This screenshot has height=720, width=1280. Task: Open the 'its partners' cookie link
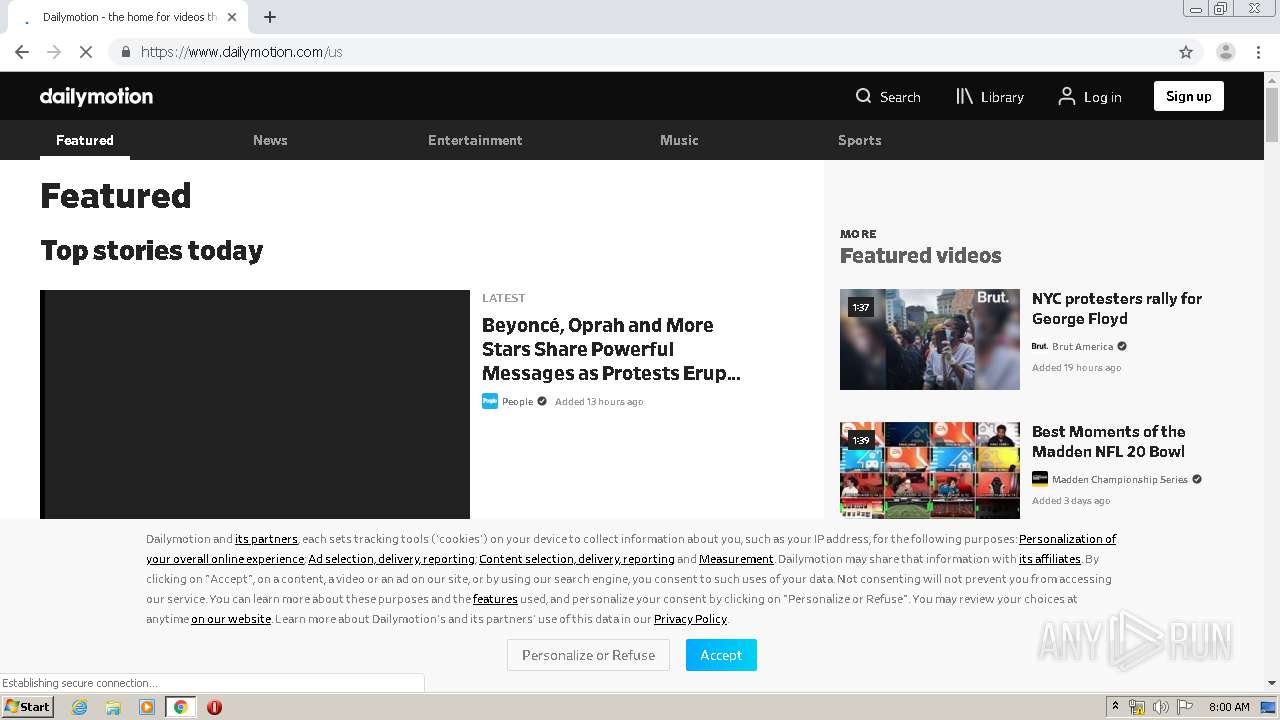[x=266, y=539]
